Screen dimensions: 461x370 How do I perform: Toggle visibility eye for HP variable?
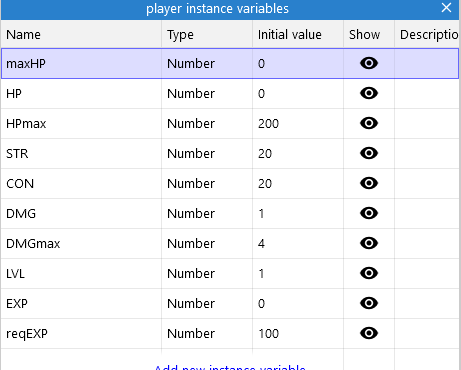pyautogui.click(x=369, y=93)
